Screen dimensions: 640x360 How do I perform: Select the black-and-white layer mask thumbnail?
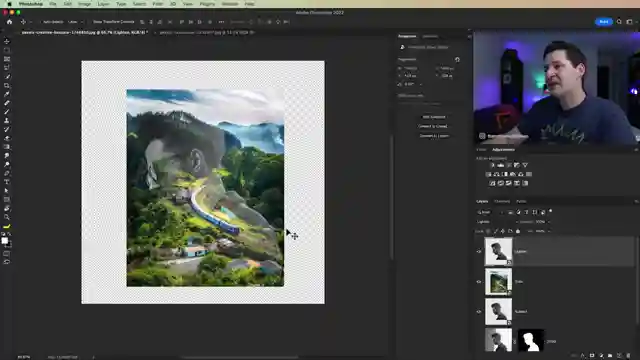point(531,340)
